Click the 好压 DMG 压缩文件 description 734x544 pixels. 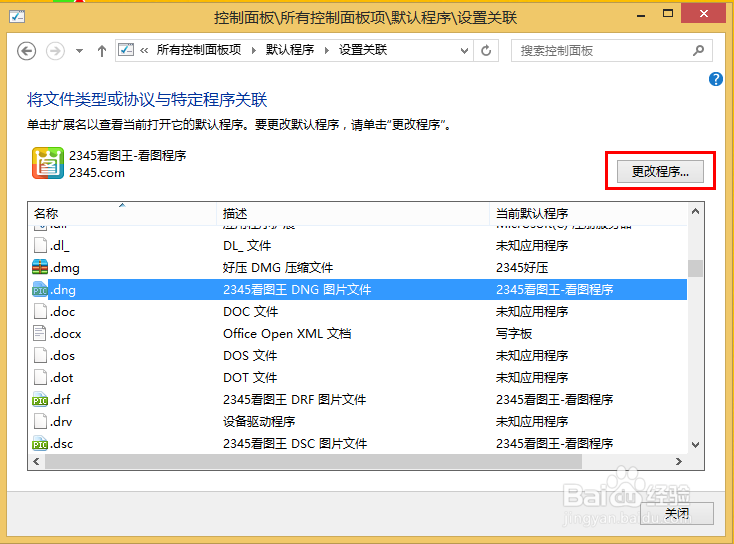click(x=278, y=268)
